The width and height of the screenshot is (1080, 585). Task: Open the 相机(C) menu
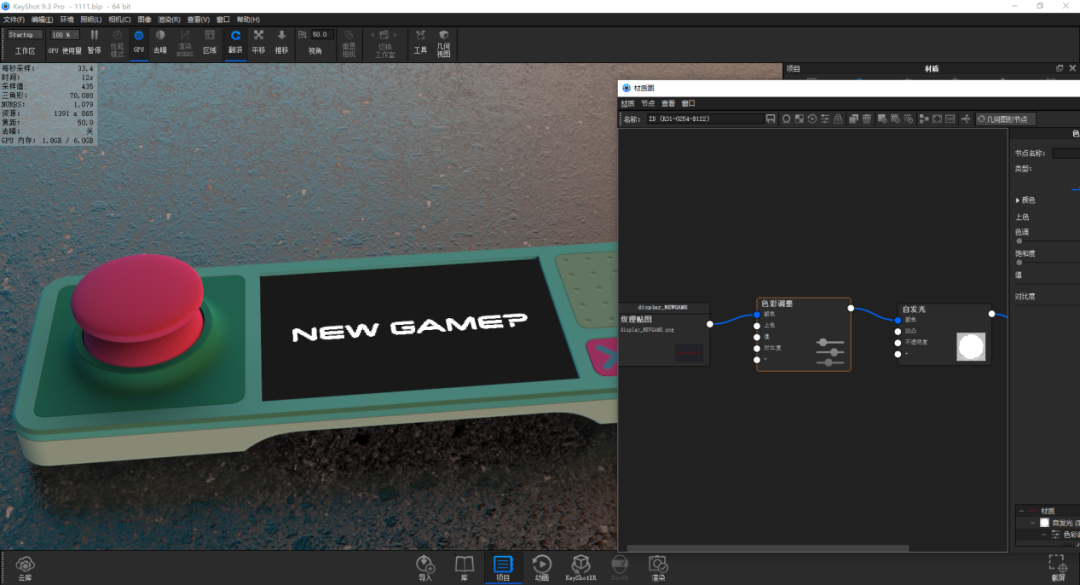[x=119, y=19]
